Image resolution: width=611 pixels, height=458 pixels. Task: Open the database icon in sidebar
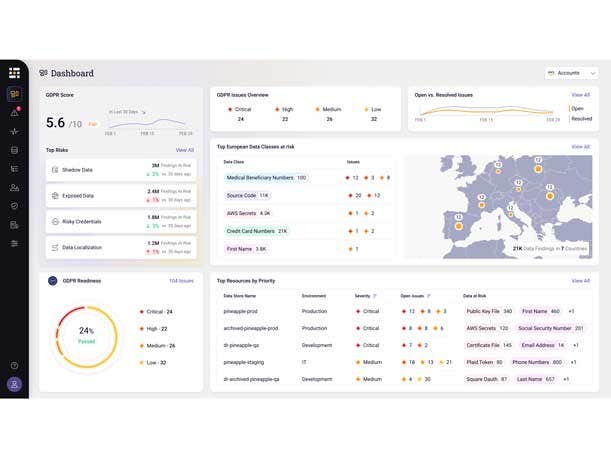[14, 150]
